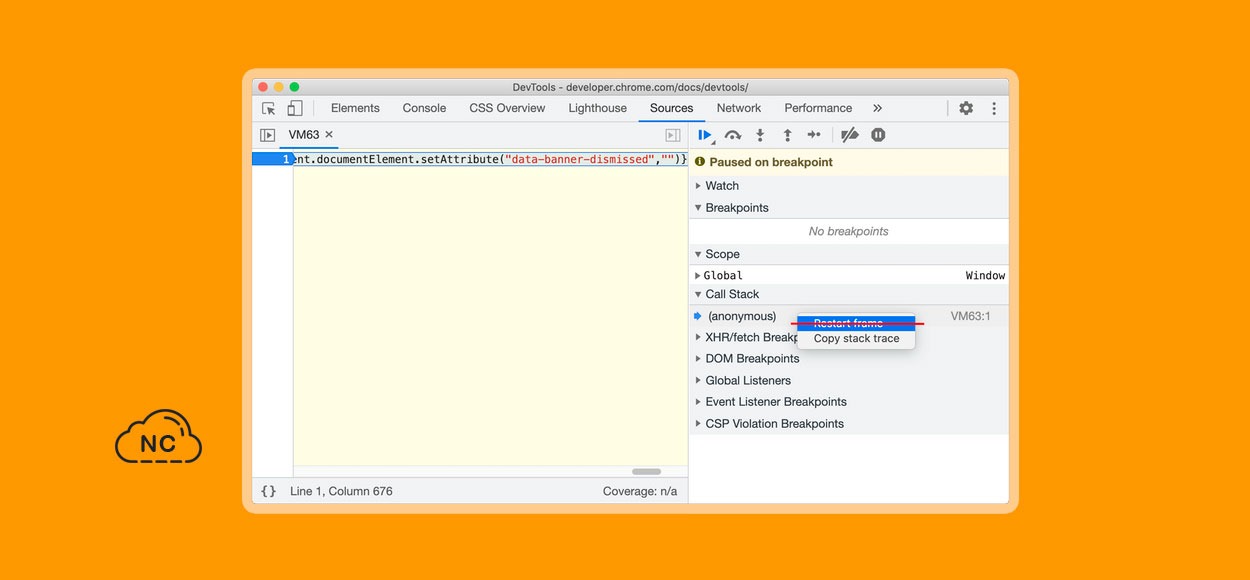
Task: Select the (anonymous) call stack frame
Action: [x=742, y=316]
